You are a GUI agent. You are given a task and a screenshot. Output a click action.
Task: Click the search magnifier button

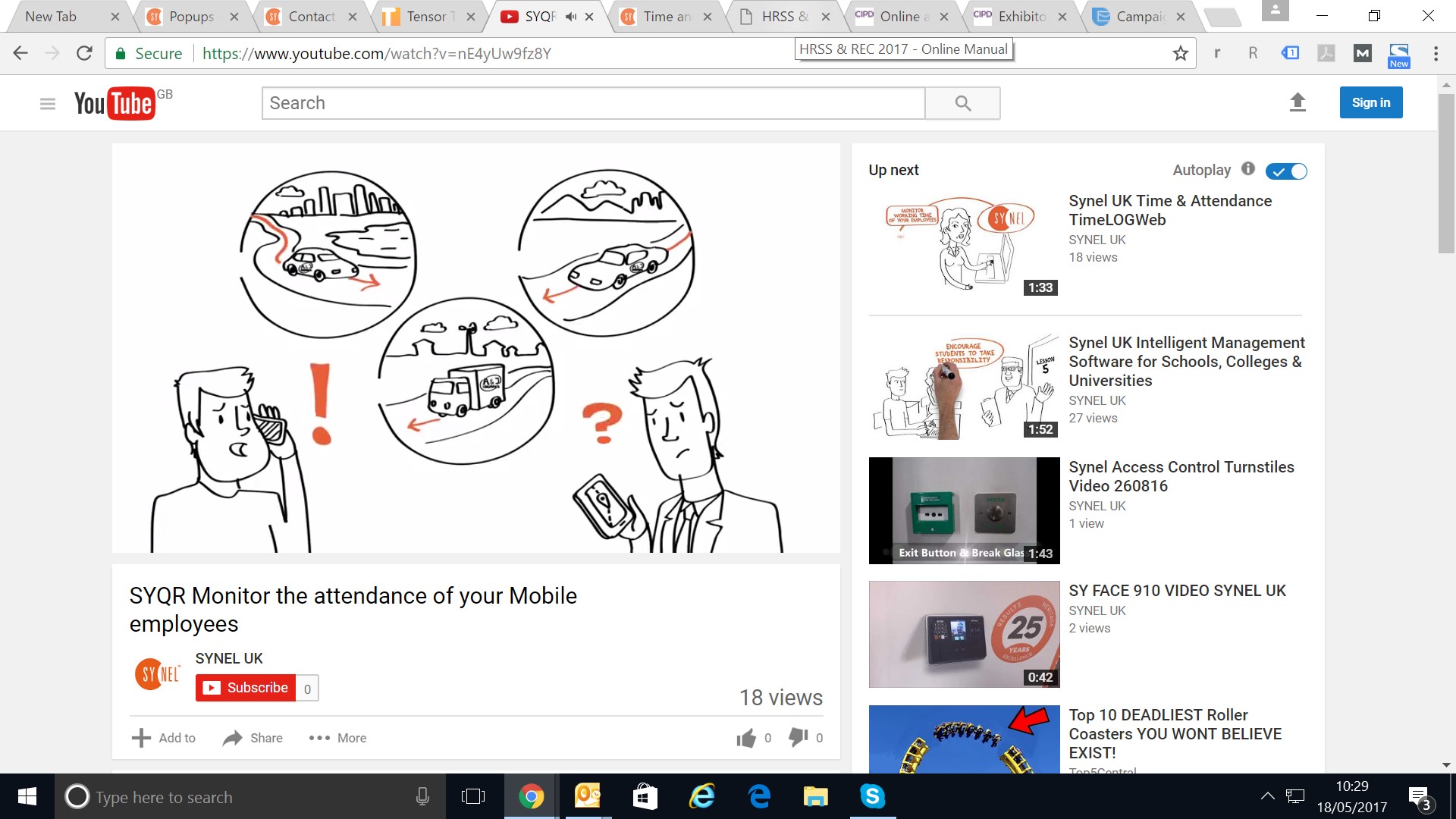tap(962, 103)
